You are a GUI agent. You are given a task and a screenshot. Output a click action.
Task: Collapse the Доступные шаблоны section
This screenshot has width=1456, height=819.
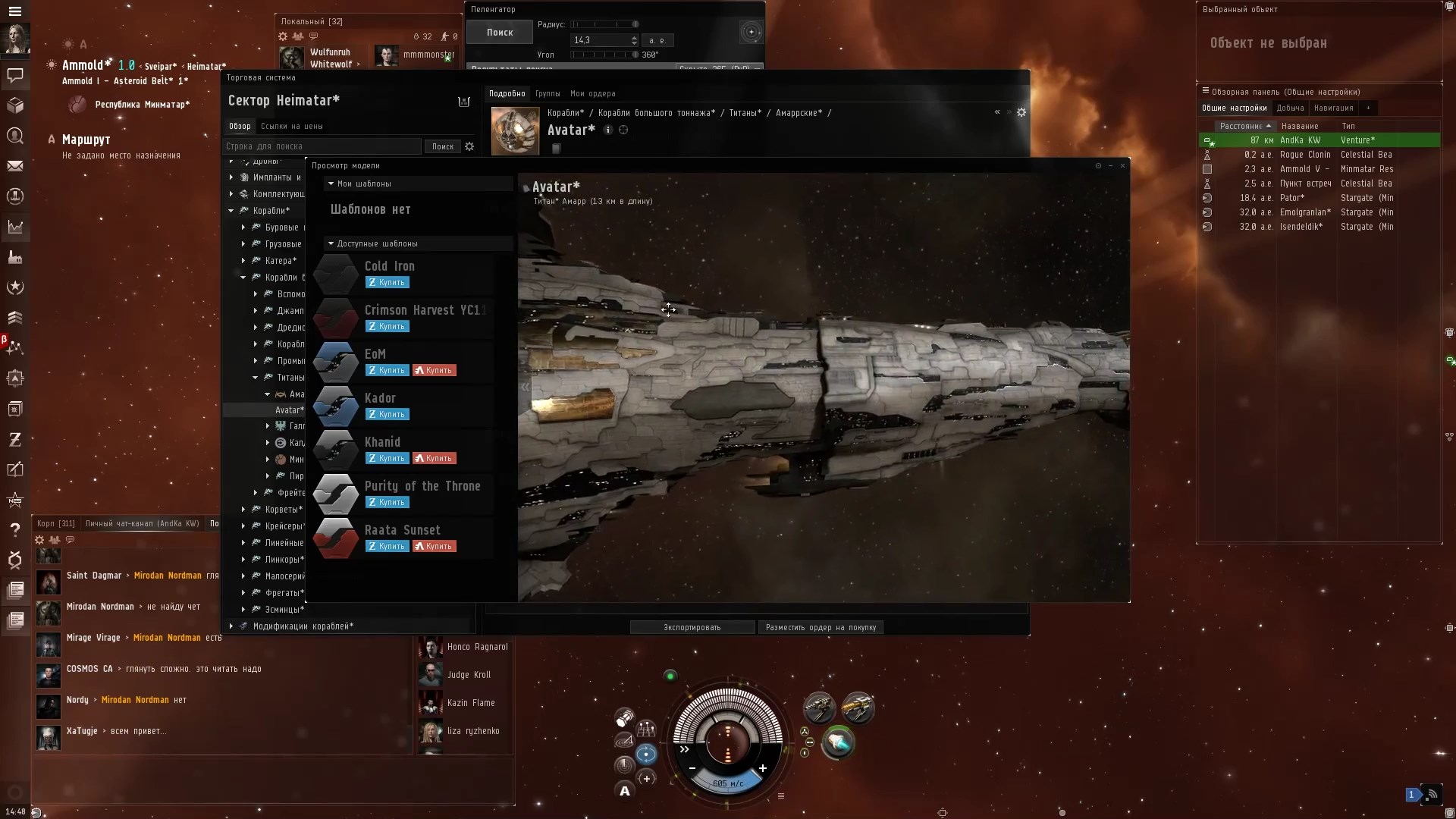pos(331,243)
